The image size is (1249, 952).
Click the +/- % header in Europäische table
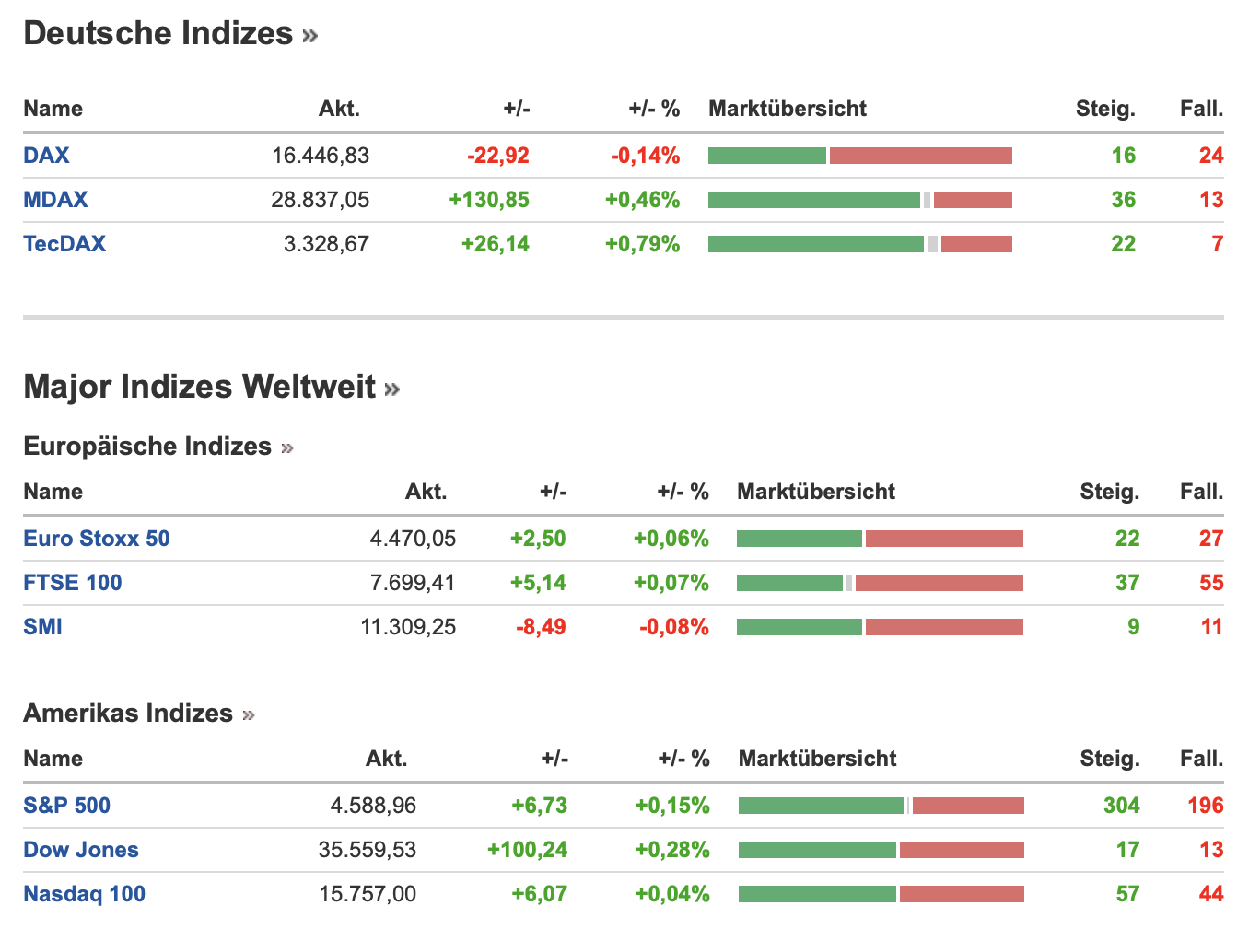pos(683,492)
